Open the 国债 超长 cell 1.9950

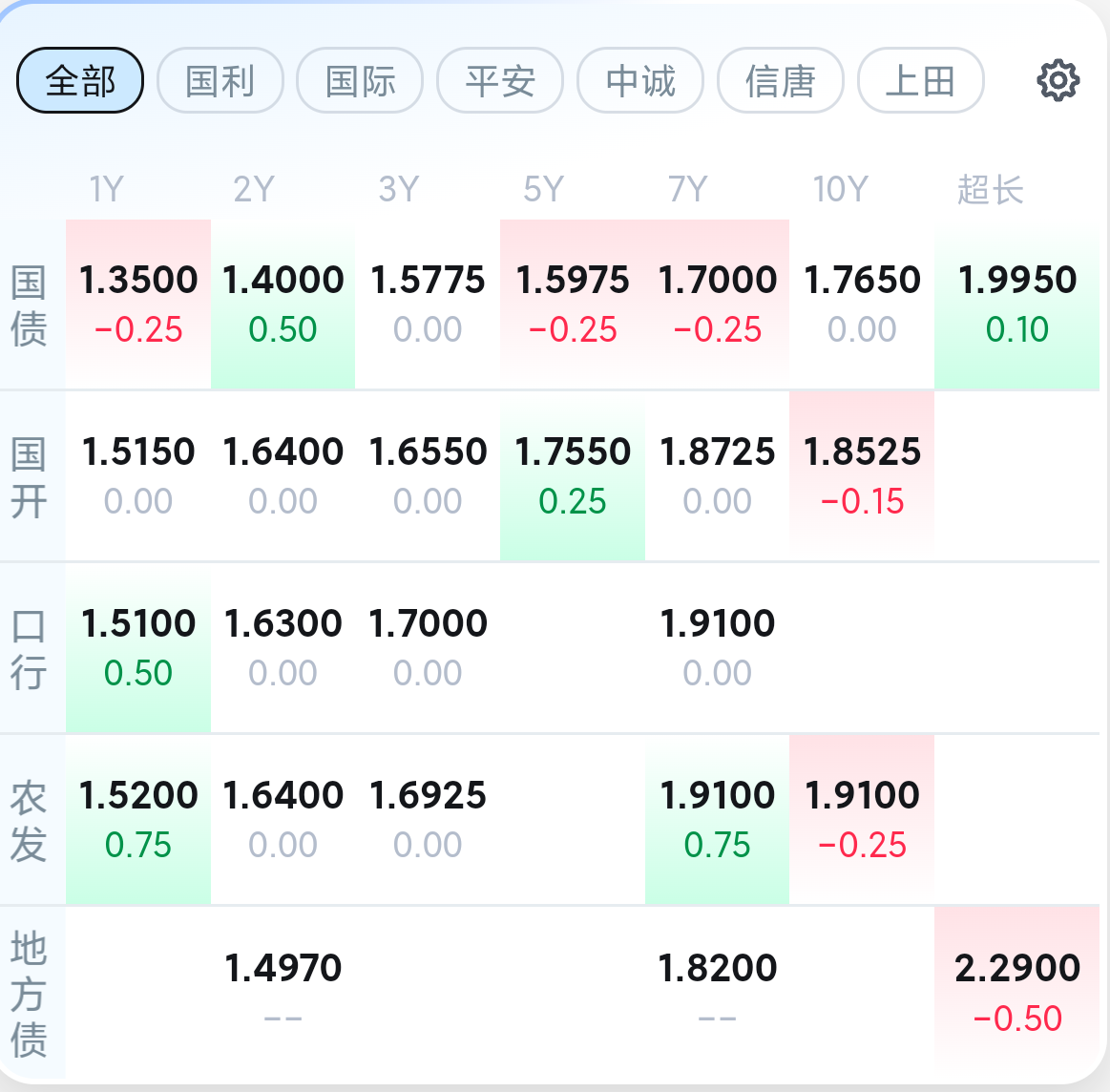pos(1016,304)
